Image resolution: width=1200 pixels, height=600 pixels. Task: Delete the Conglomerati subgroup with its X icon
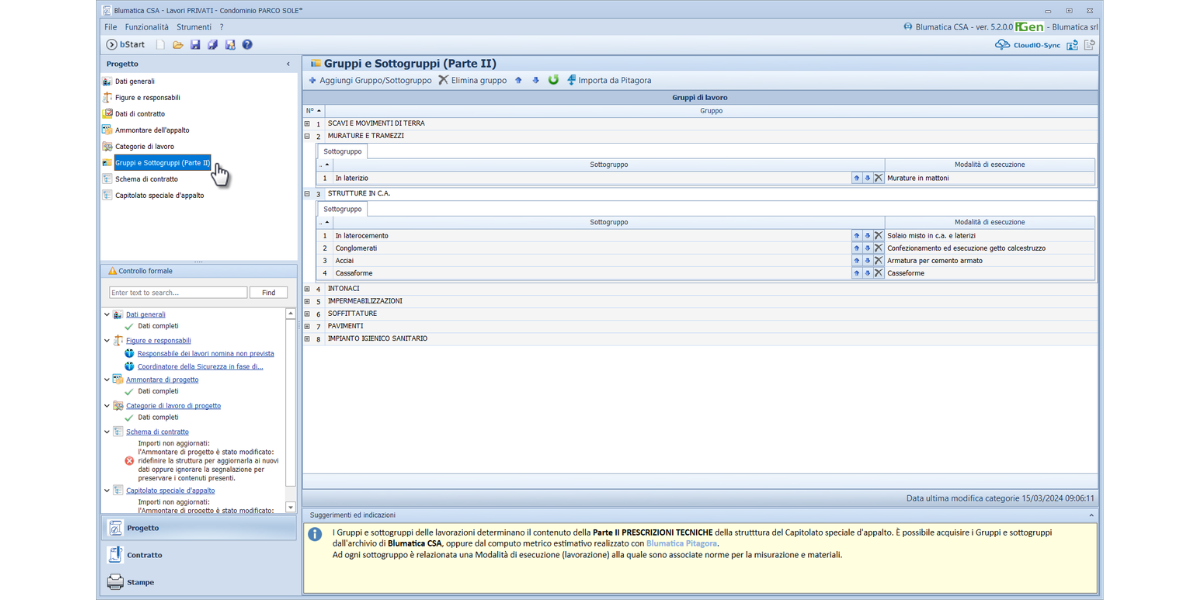tap(878, 248)
